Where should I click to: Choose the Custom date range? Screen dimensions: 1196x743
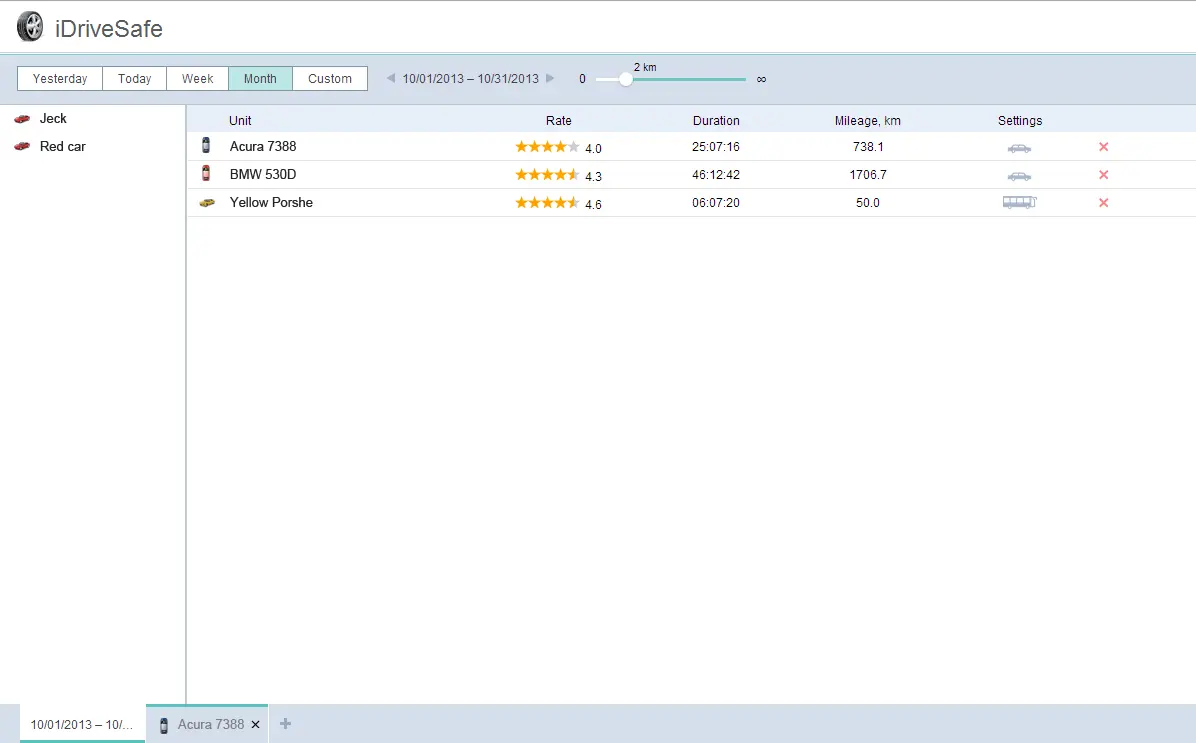(330, 79)
